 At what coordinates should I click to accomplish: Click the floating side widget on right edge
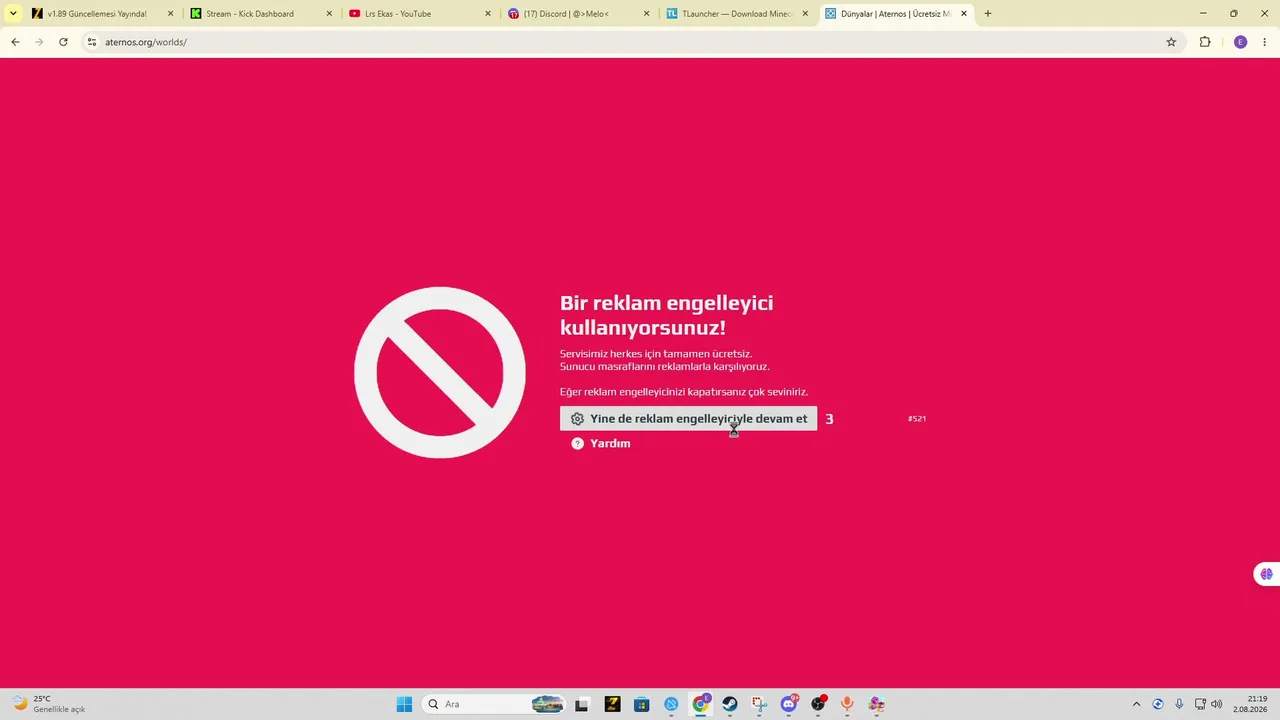coord(1266,574)
